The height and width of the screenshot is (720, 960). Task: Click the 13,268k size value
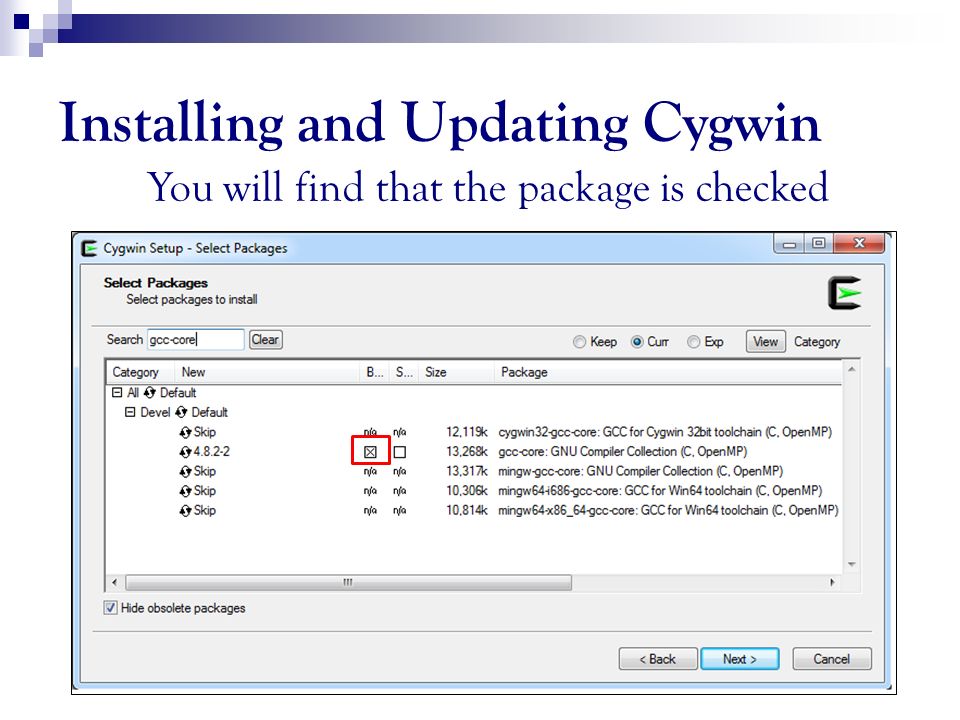467,452
